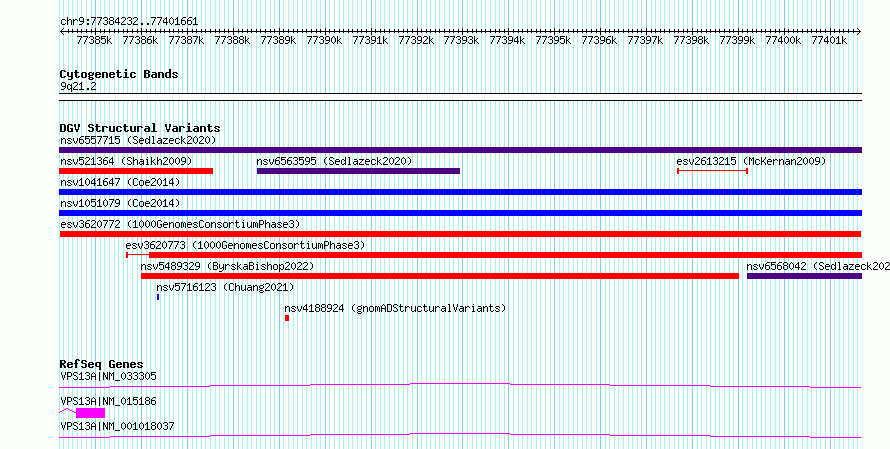Click the nsv521364 (Shaikh2009) label
This screenshot has width=890, height=449.
pyautogui.click(x=126, y=161)
